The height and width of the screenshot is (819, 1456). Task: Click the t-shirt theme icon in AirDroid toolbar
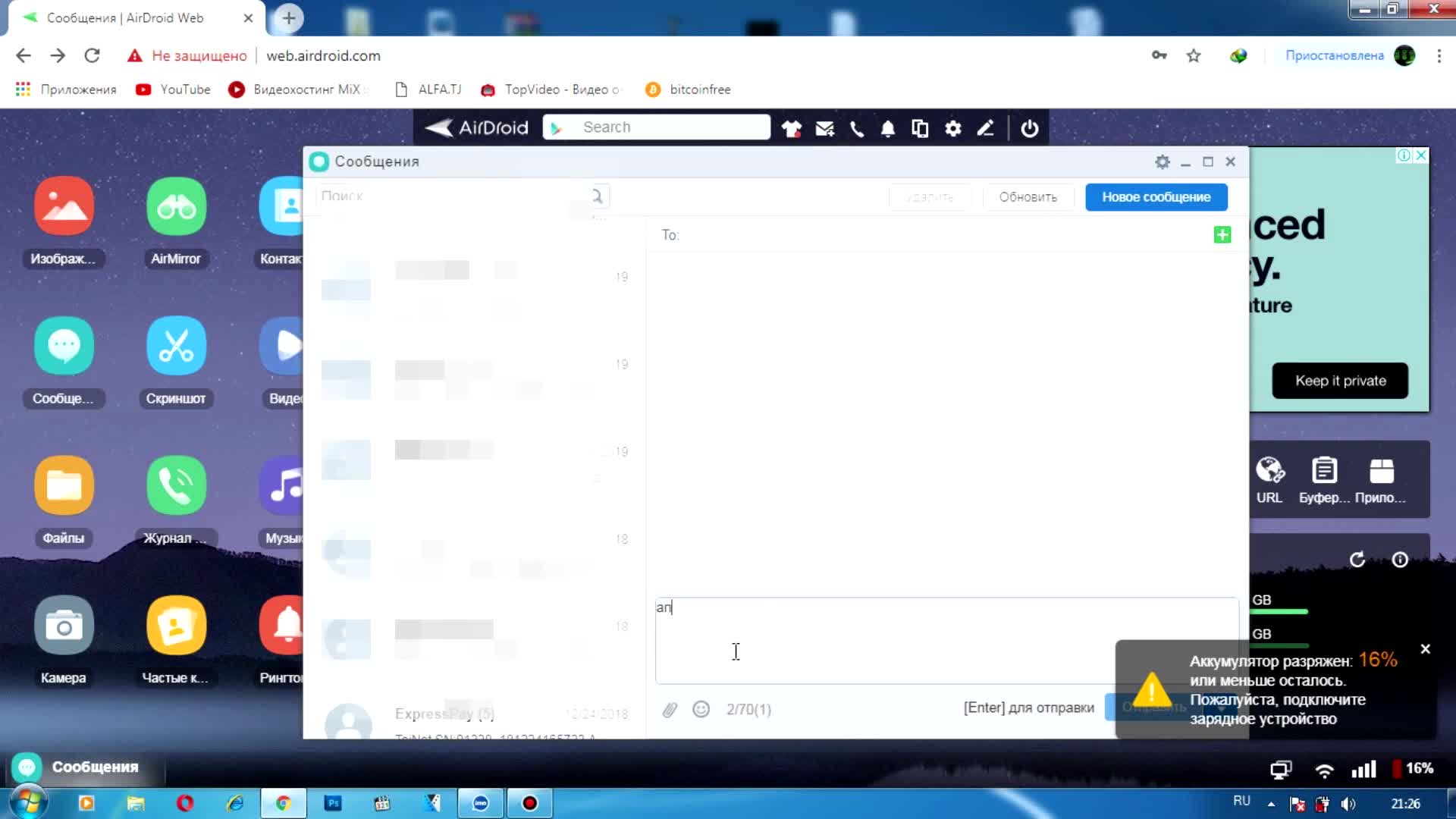(792, 128)
